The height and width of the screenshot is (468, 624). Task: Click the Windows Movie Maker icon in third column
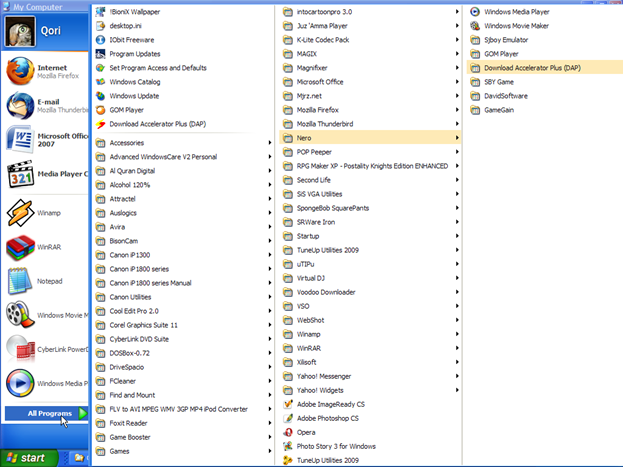coord(475,26)
